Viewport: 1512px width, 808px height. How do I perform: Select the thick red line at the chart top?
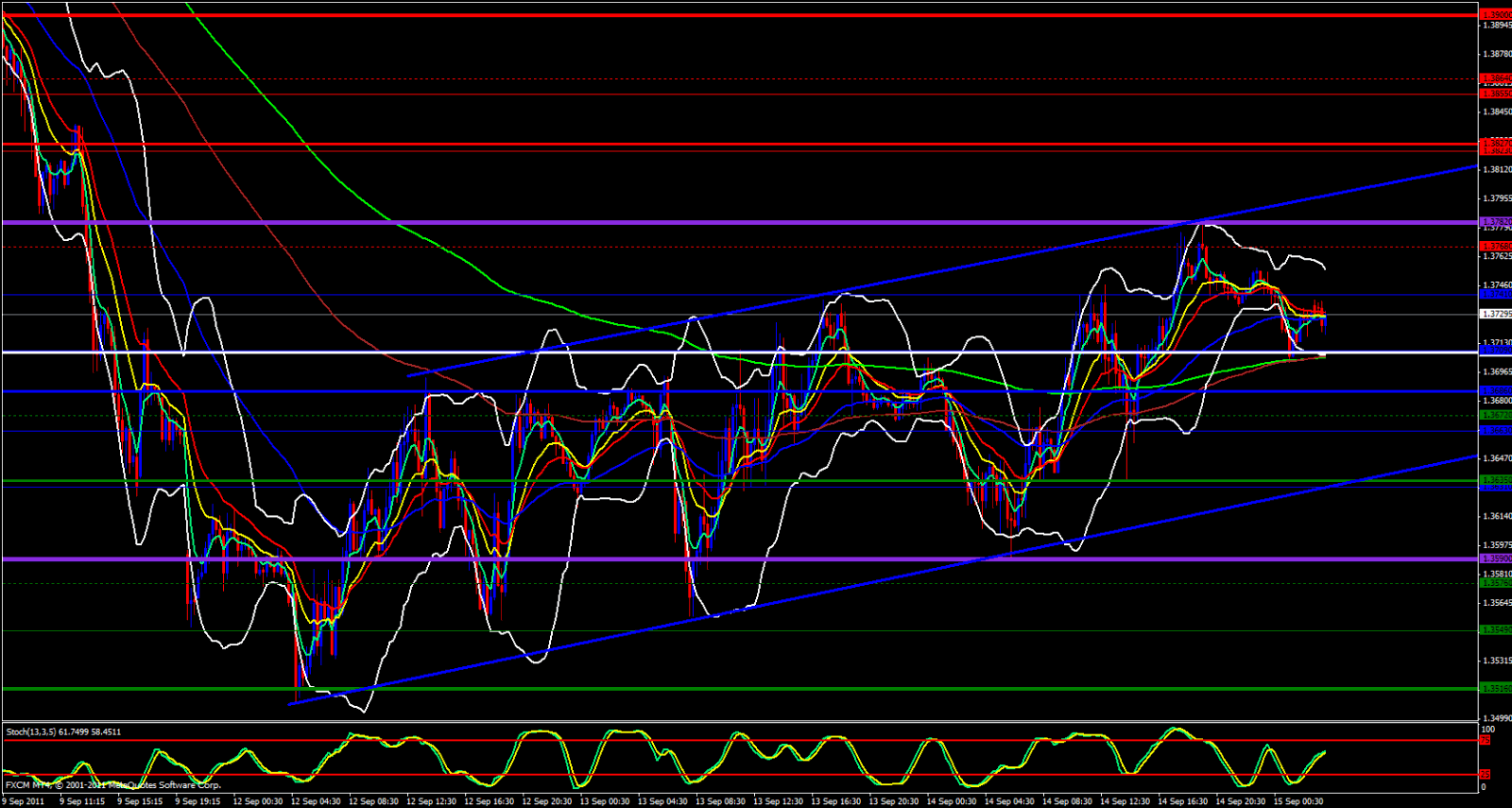(x=661, y=15)
